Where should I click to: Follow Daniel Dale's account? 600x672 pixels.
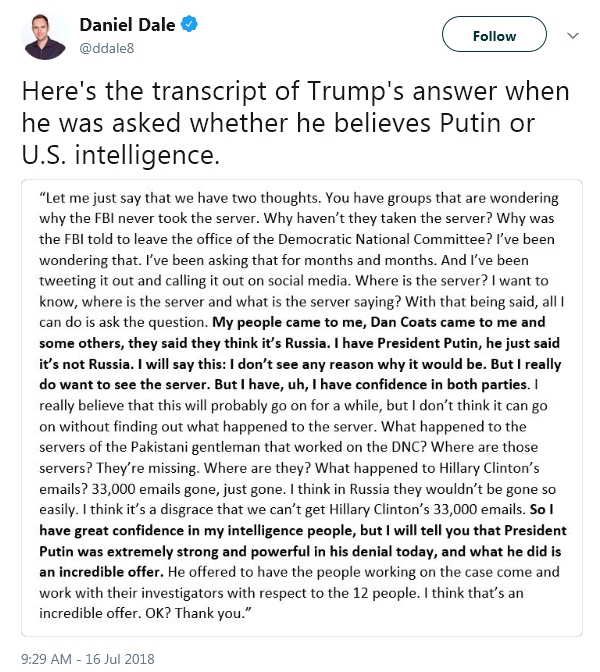(494, 34)
